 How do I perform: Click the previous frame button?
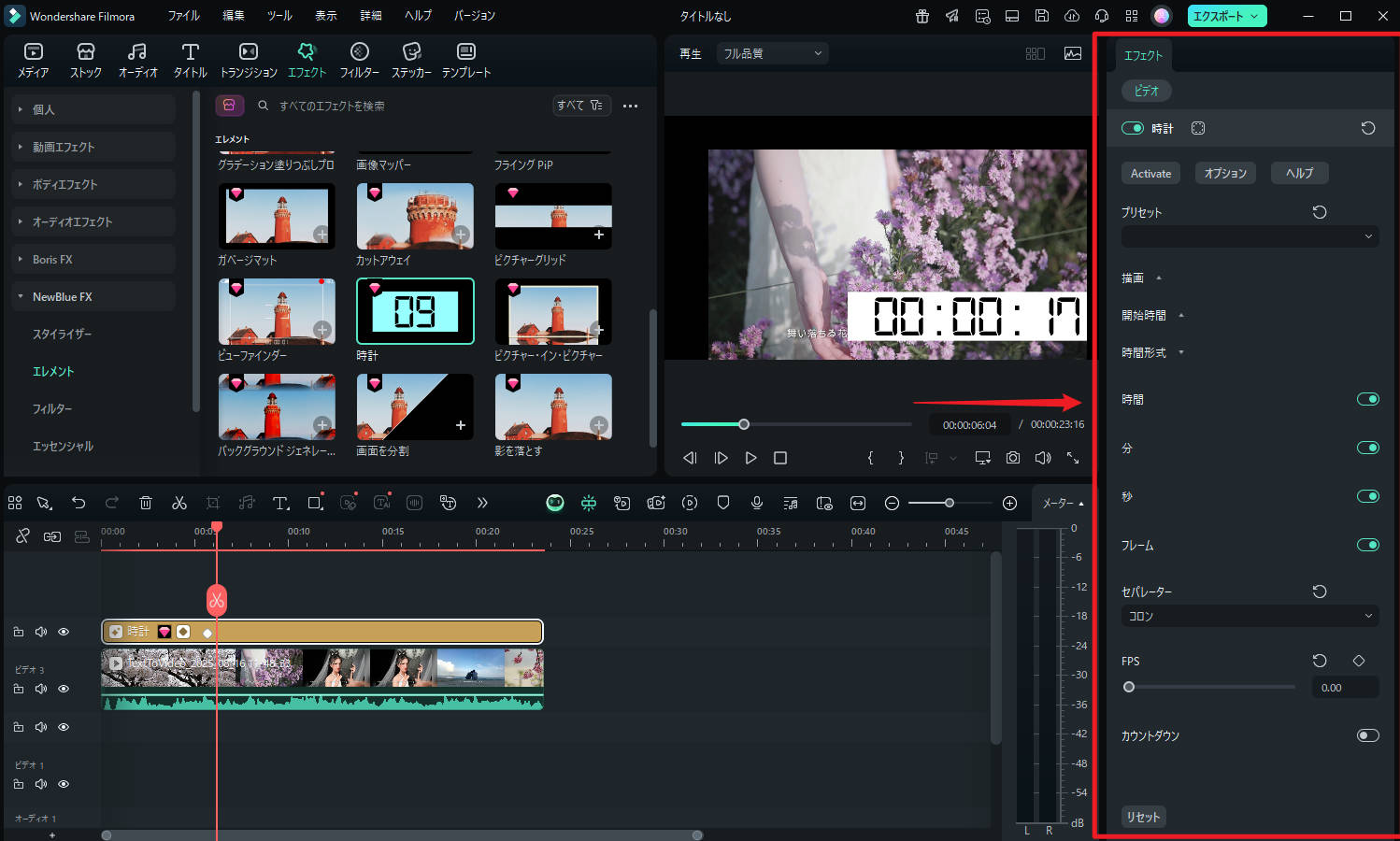pyautogui.click(x=690, y=458)
